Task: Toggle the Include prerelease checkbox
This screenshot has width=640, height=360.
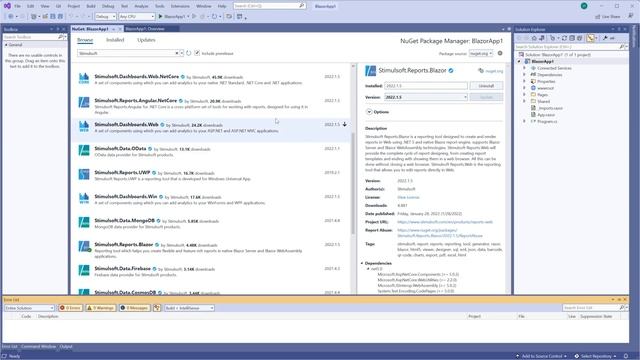Action: (x=197, y=53)
